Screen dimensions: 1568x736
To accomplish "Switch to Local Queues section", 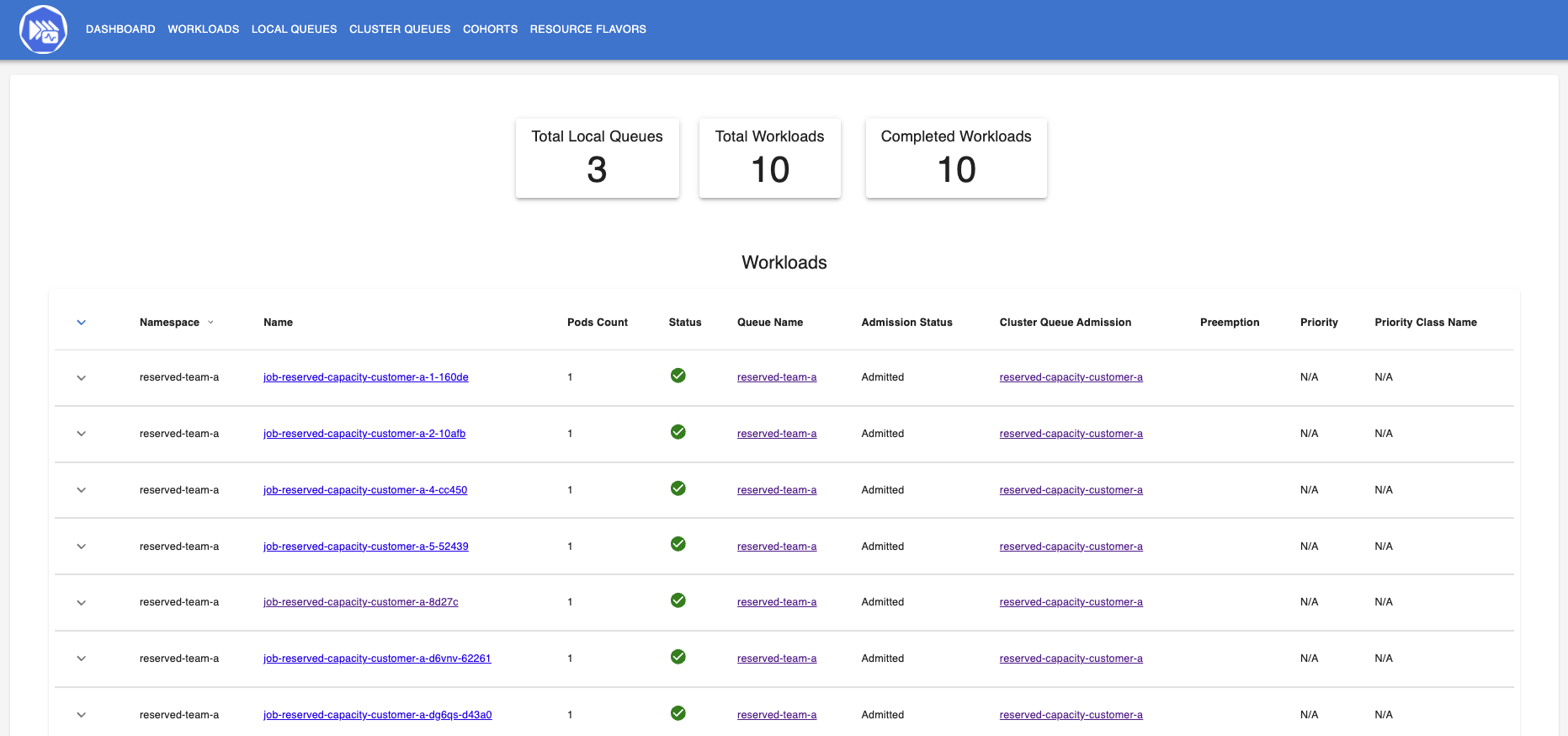I will pos(294,29).
